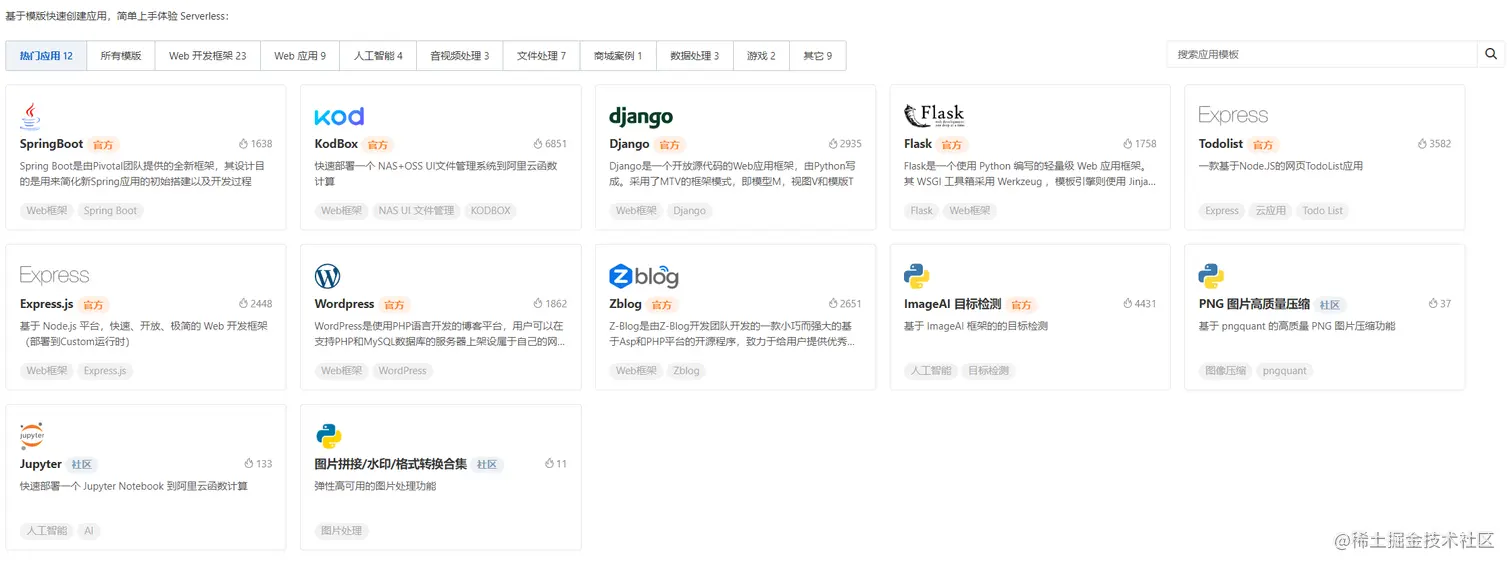Screen dimensions: 1512x568
Task: Open the 音视频处理 3 tab
Action: click(x=460, y=56)
